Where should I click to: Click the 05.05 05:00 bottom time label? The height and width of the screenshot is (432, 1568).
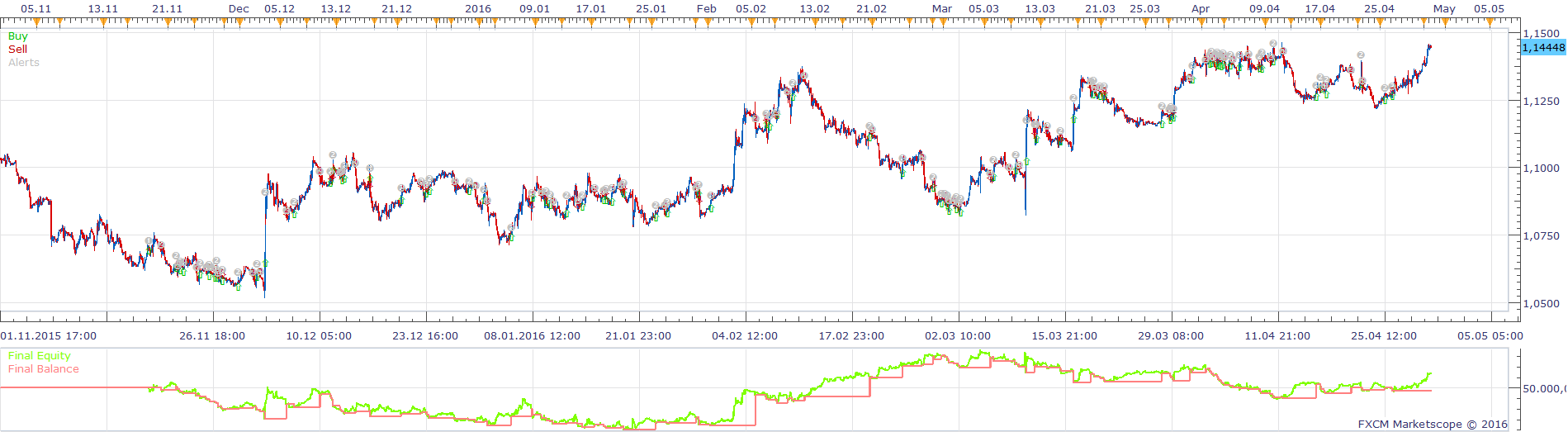tap(1490, 336)
